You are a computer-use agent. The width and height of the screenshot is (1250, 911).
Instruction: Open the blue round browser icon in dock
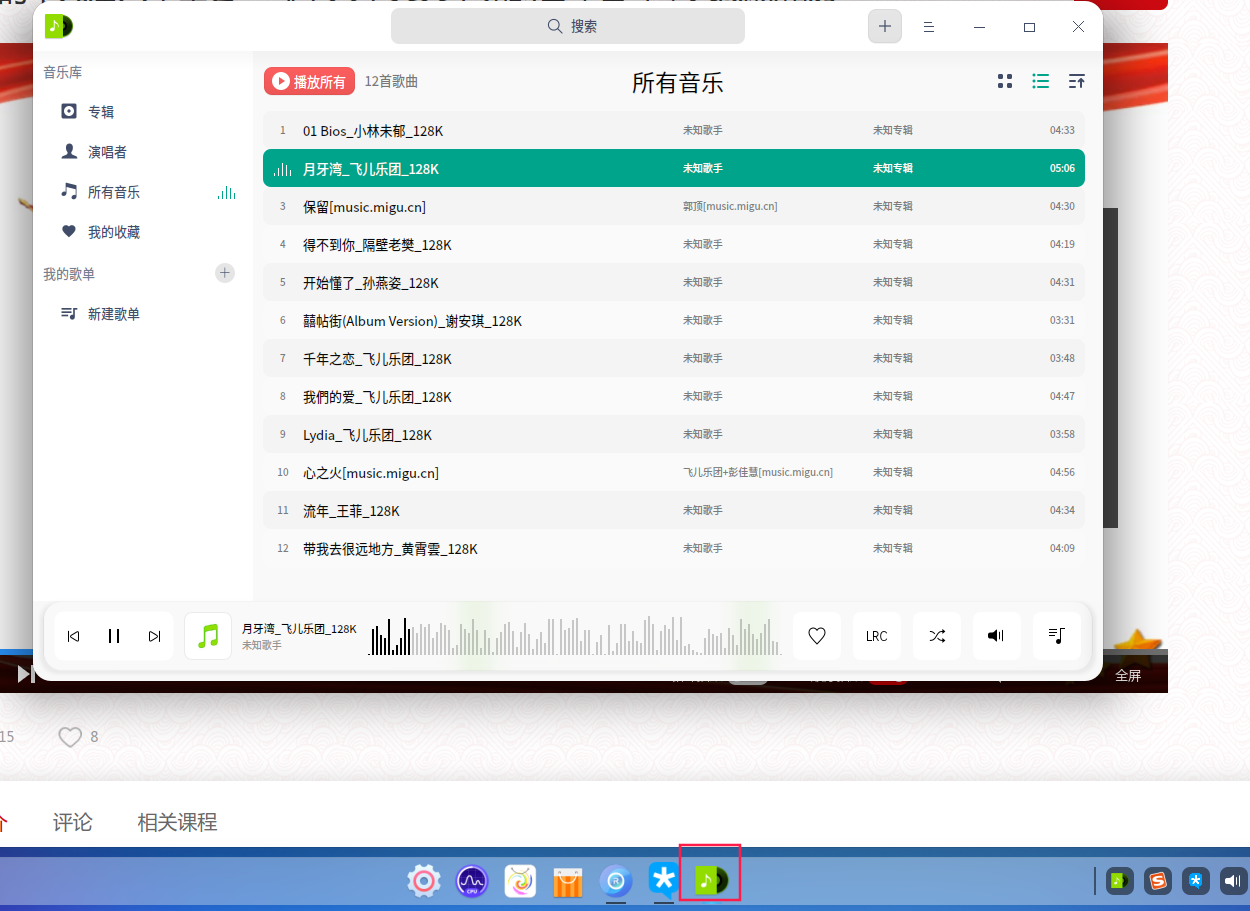[x=616, y=881]
